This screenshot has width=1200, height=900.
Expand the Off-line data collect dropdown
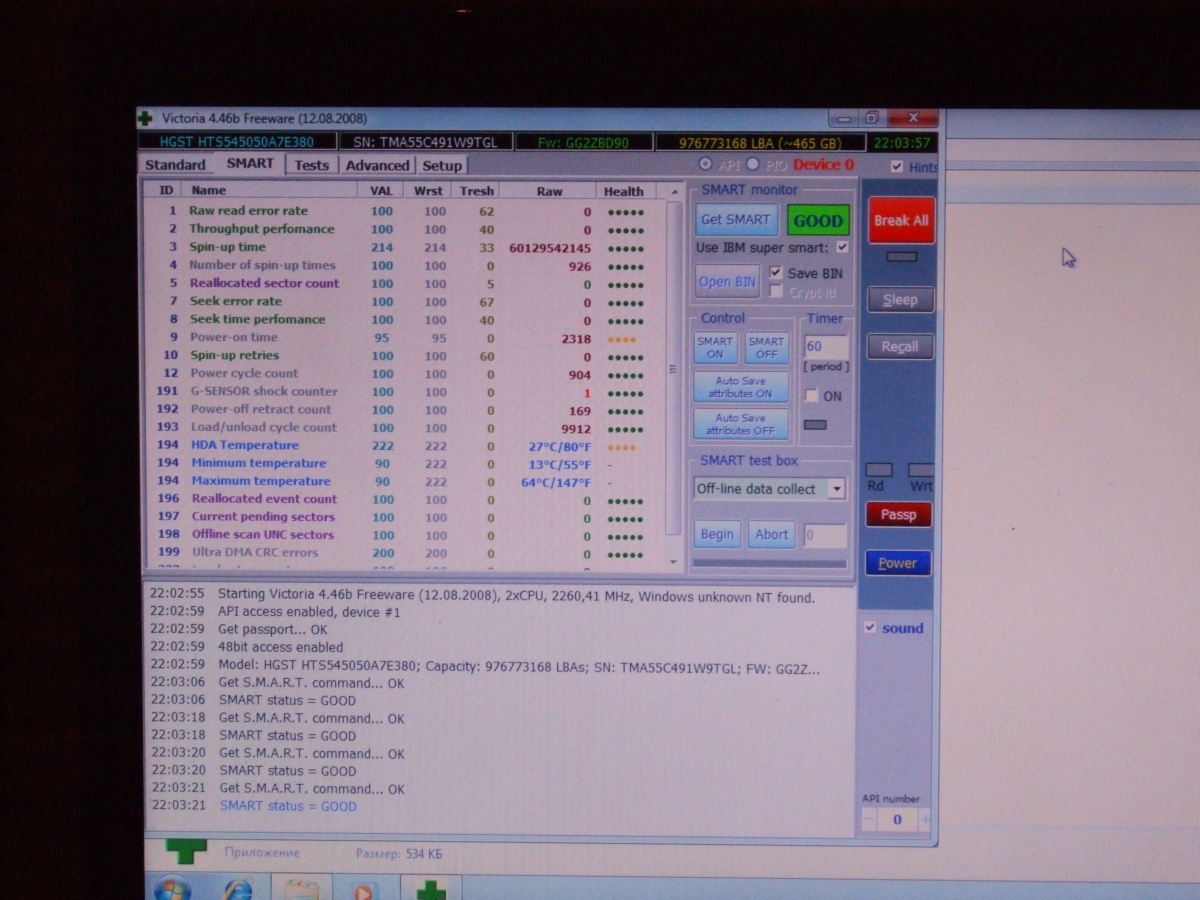point(837,489)
